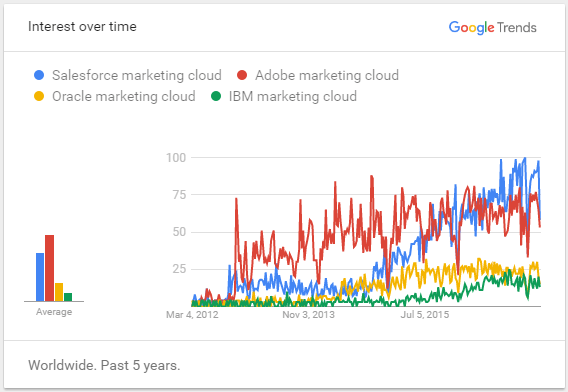The image size is (568, 392).
Task: Click the green average bar
Action: [x=68, y=297]
